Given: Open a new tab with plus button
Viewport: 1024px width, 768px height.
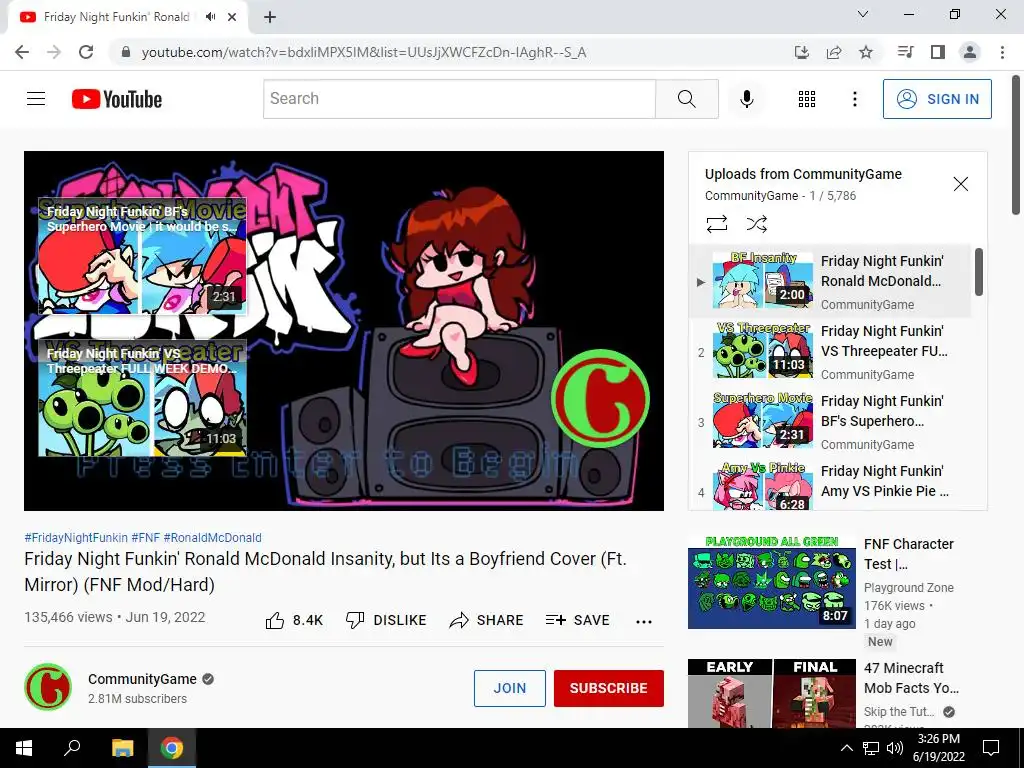Looking at the screenshot, I should tap(270, 18).
